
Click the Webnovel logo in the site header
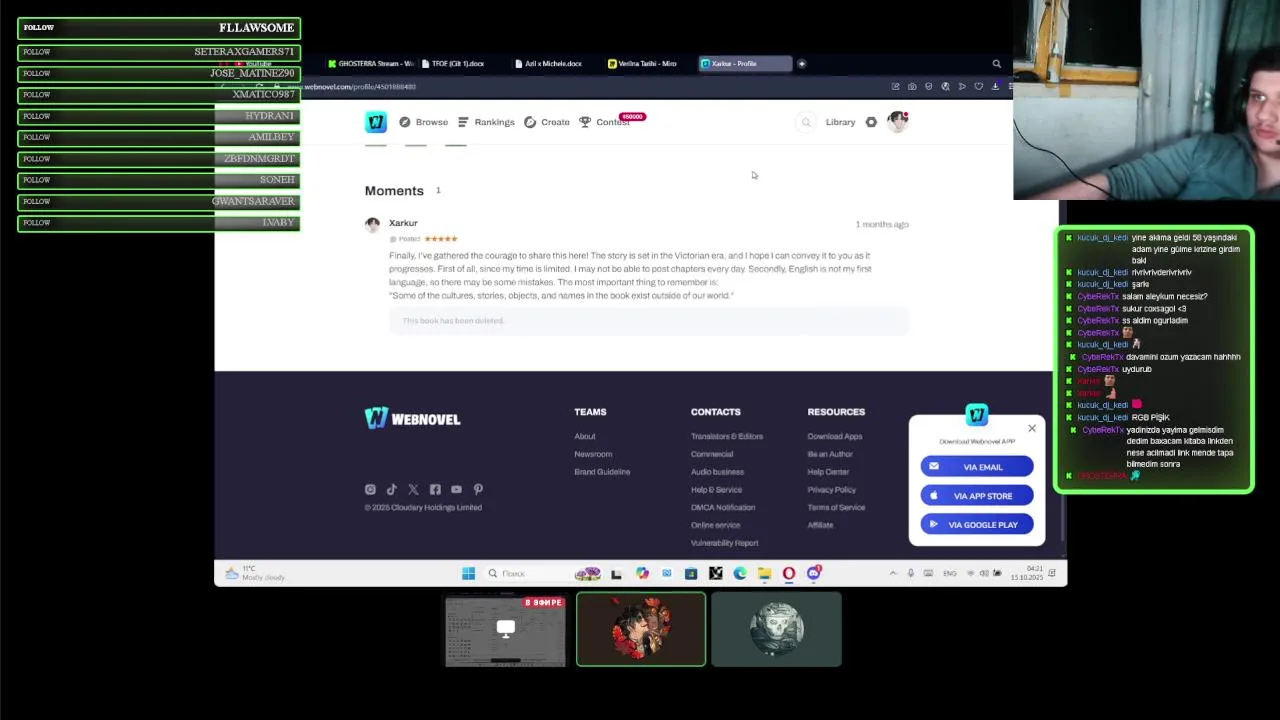point(376,122)
